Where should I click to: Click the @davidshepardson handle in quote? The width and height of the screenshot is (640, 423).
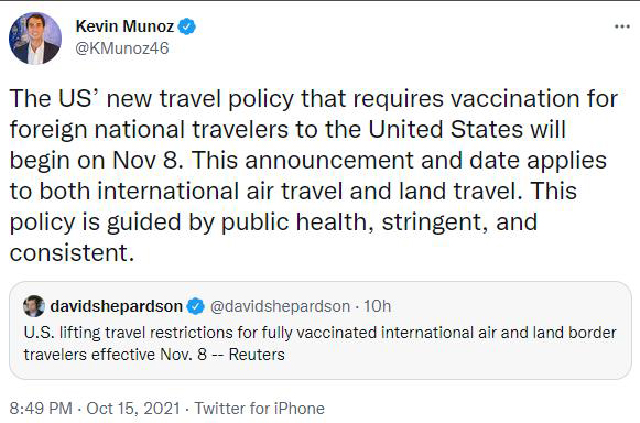point(280,306)
